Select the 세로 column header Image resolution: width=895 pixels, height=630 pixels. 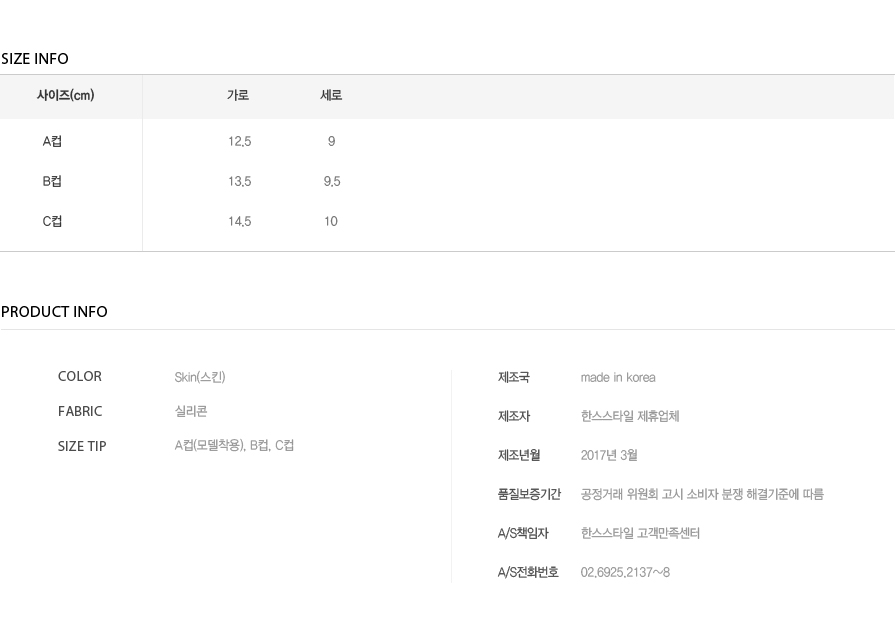pos(331,95)
